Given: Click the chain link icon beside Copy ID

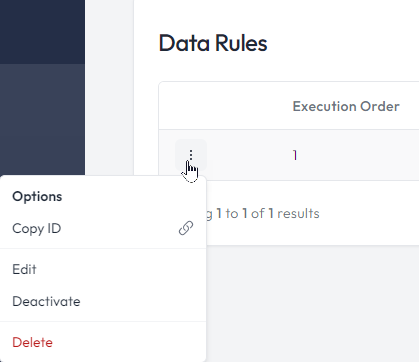Looking at the screenshot, I should (186, 228).
